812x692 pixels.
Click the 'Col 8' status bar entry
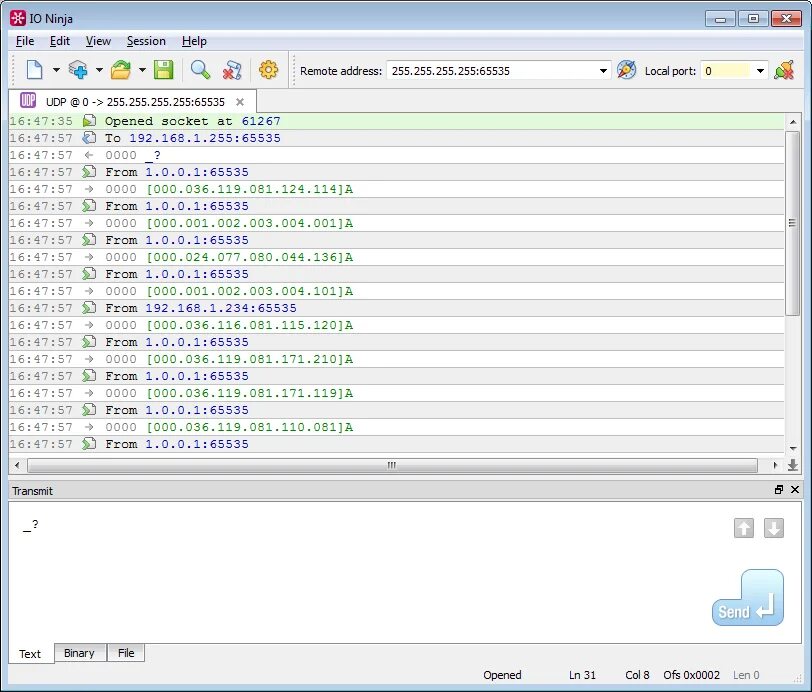pyautogui.click(x=637, y=675)
